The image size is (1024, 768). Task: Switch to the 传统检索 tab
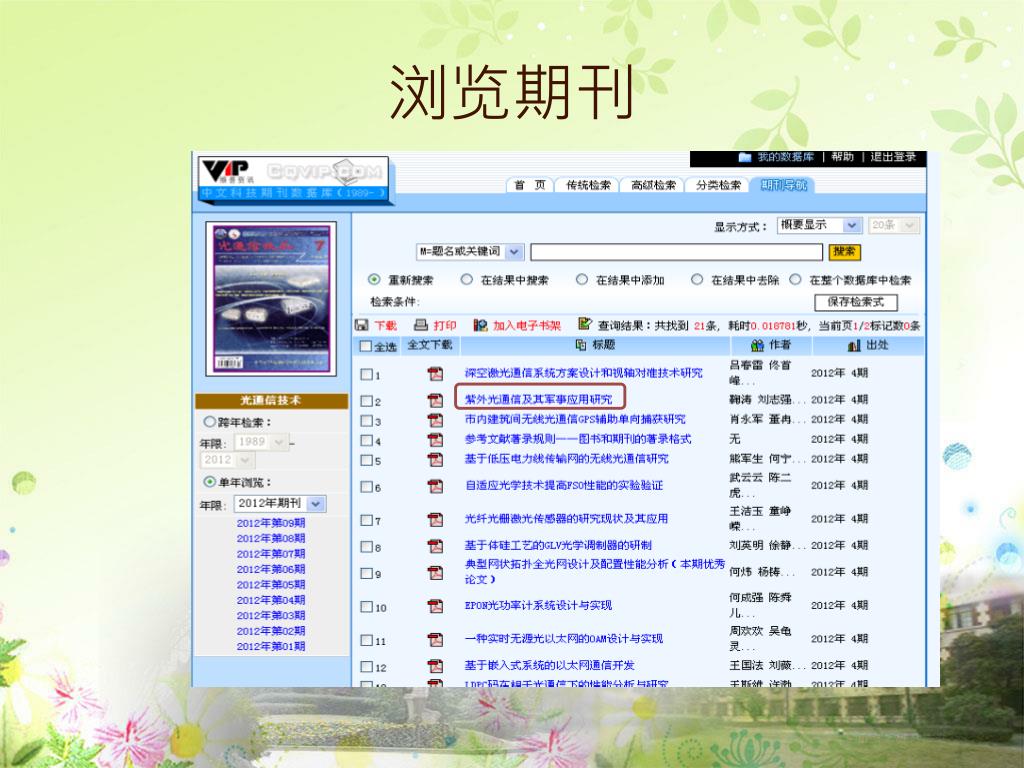(588, 185)
